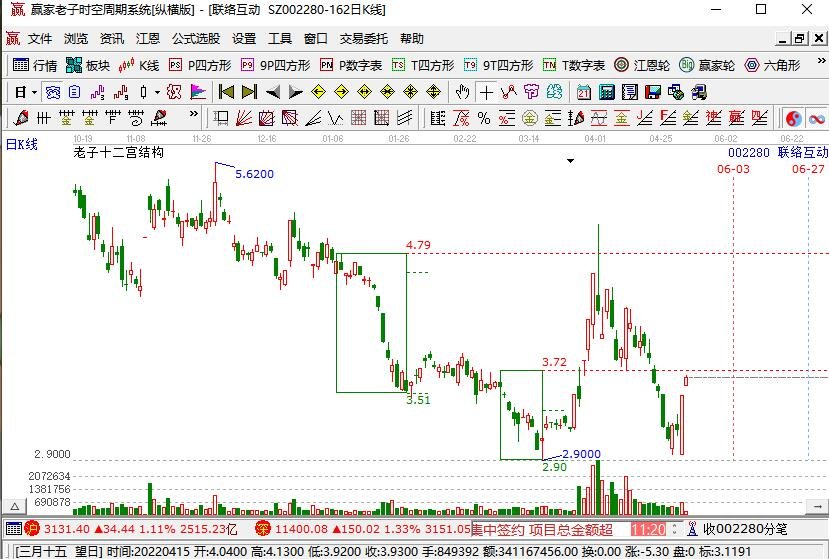Open the calculator icon
This screenshot has width=829, height=559.
(606, 93)
